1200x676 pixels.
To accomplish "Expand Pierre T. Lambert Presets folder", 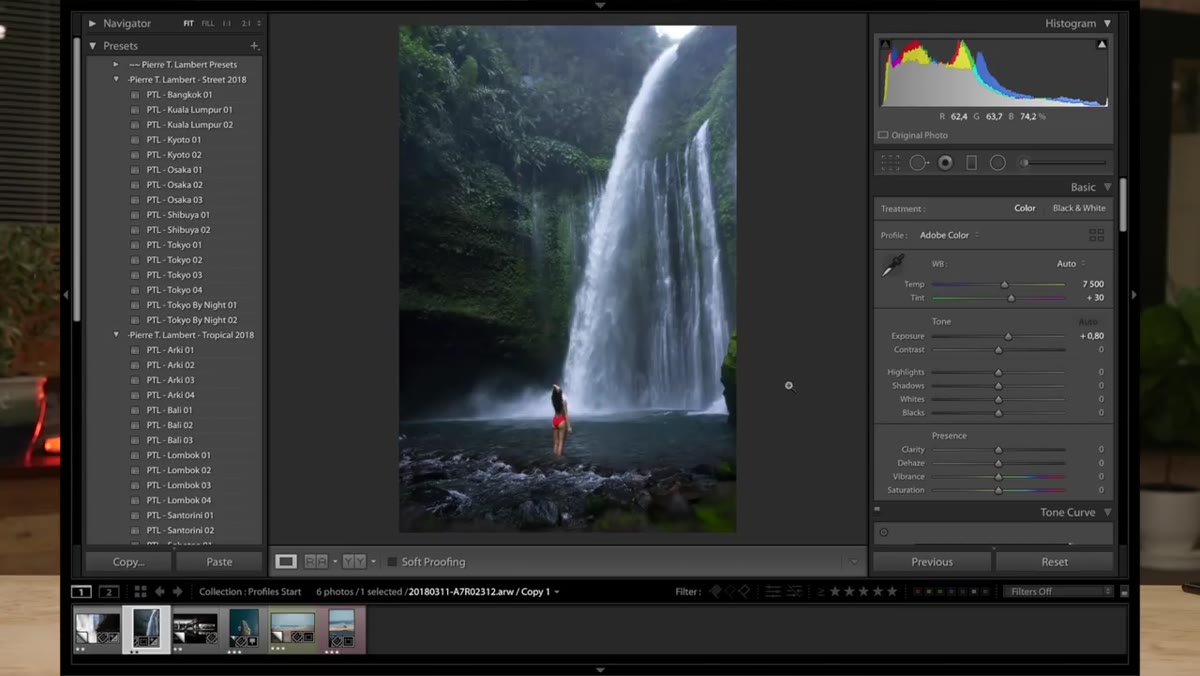I will pyautogui.click(x=116, y=64).
